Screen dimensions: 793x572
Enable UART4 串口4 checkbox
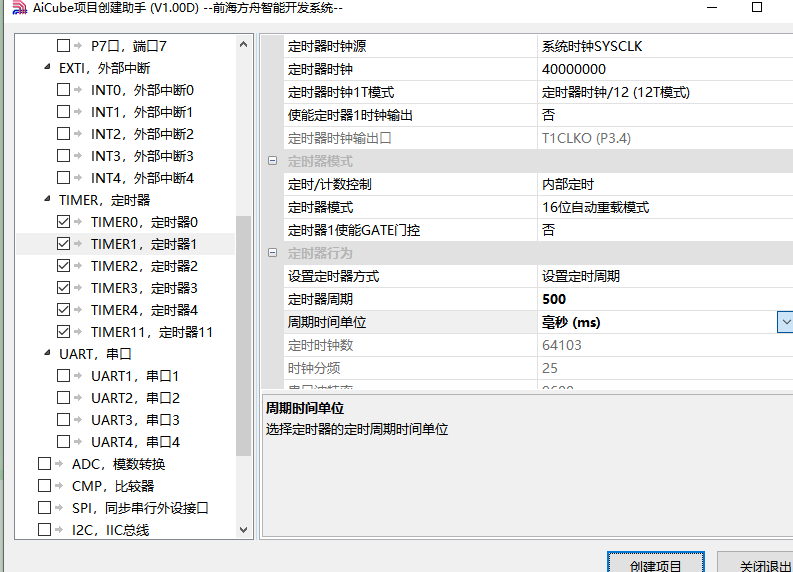[63, 442]
